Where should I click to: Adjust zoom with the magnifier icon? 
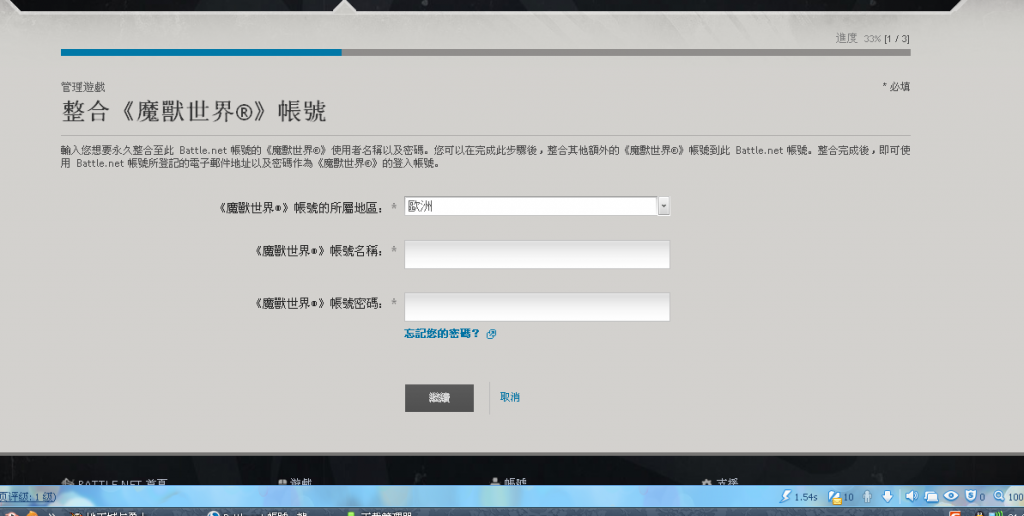(999, 496)
